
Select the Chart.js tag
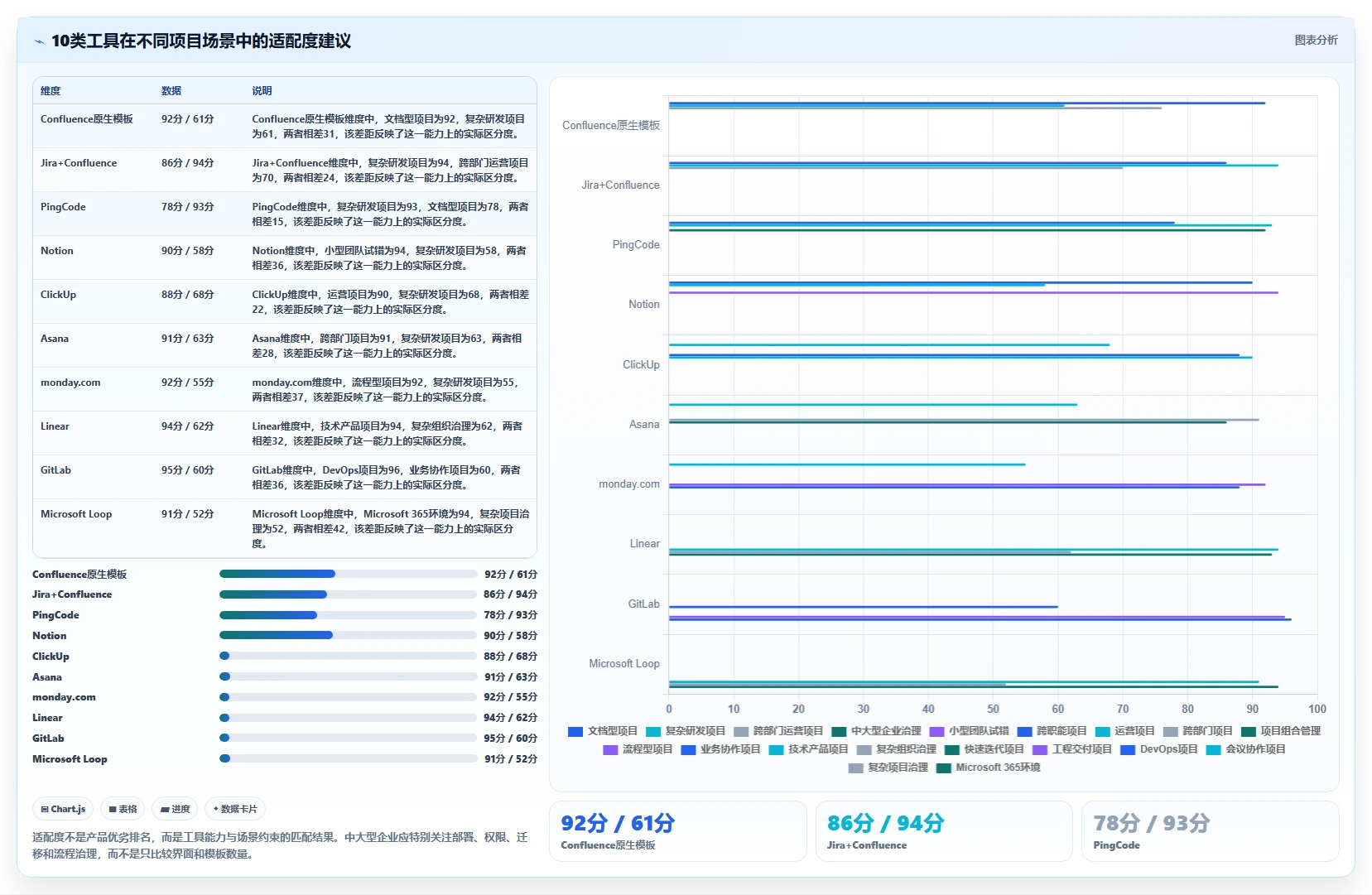click(64, 809)
